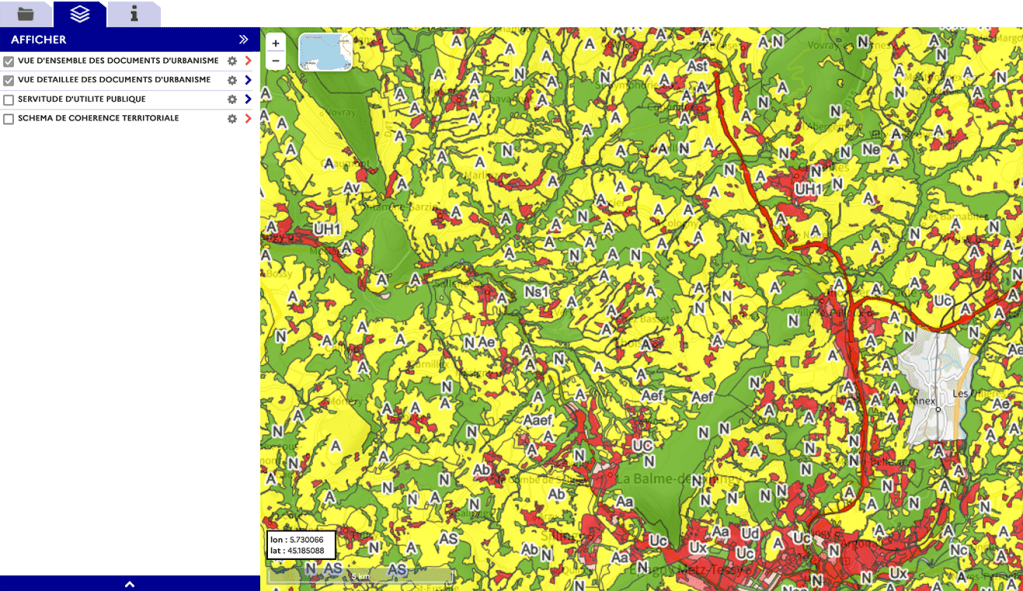Click the overview minimap thumbnail
Screen dimensions: 1023x591
pos(325,52)
